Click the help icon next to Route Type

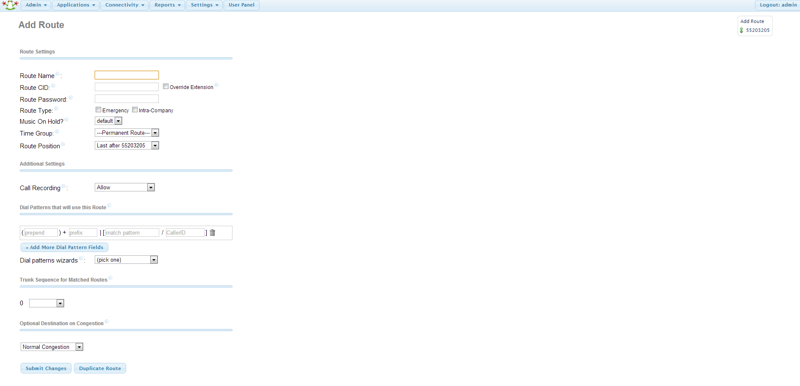coord(56,109)
